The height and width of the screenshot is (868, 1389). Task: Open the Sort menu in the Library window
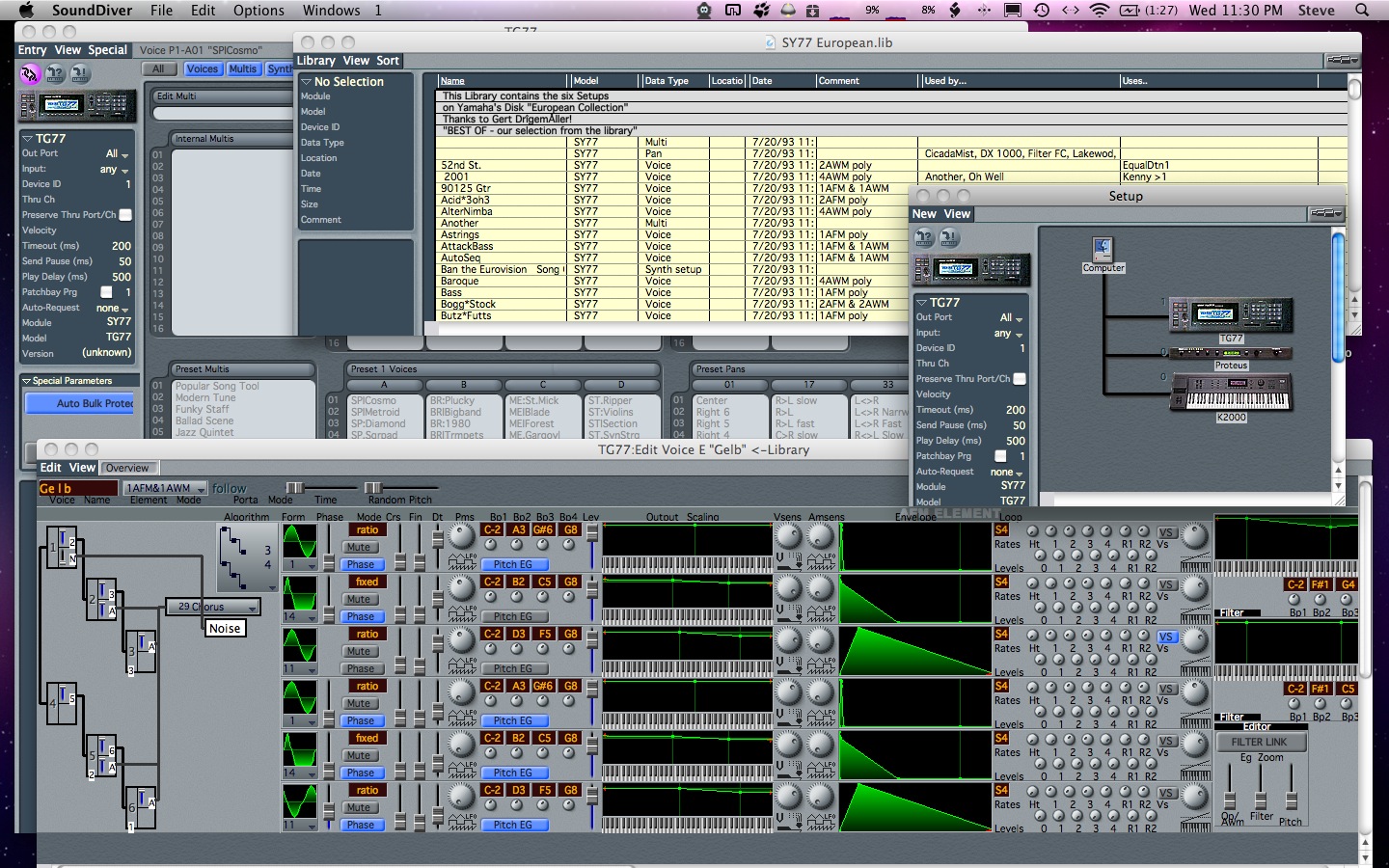[388, 61]
